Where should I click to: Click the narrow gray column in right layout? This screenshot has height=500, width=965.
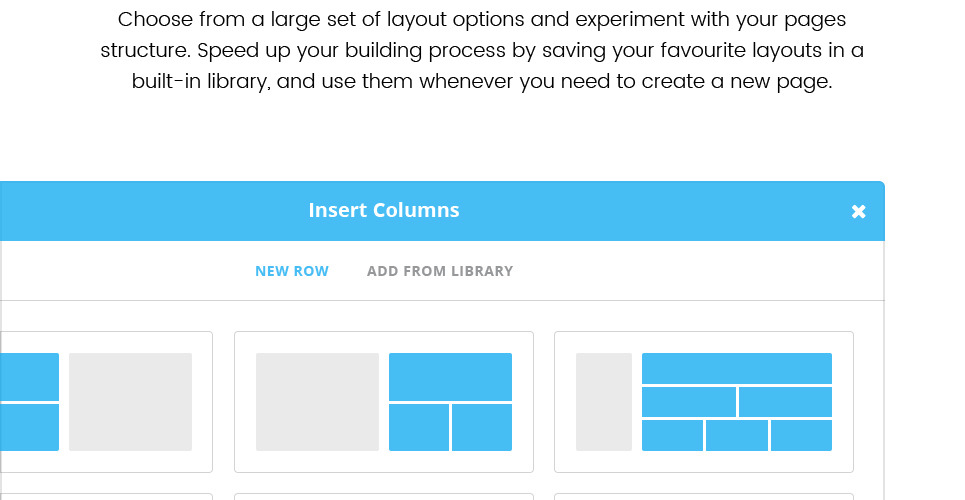604,402
